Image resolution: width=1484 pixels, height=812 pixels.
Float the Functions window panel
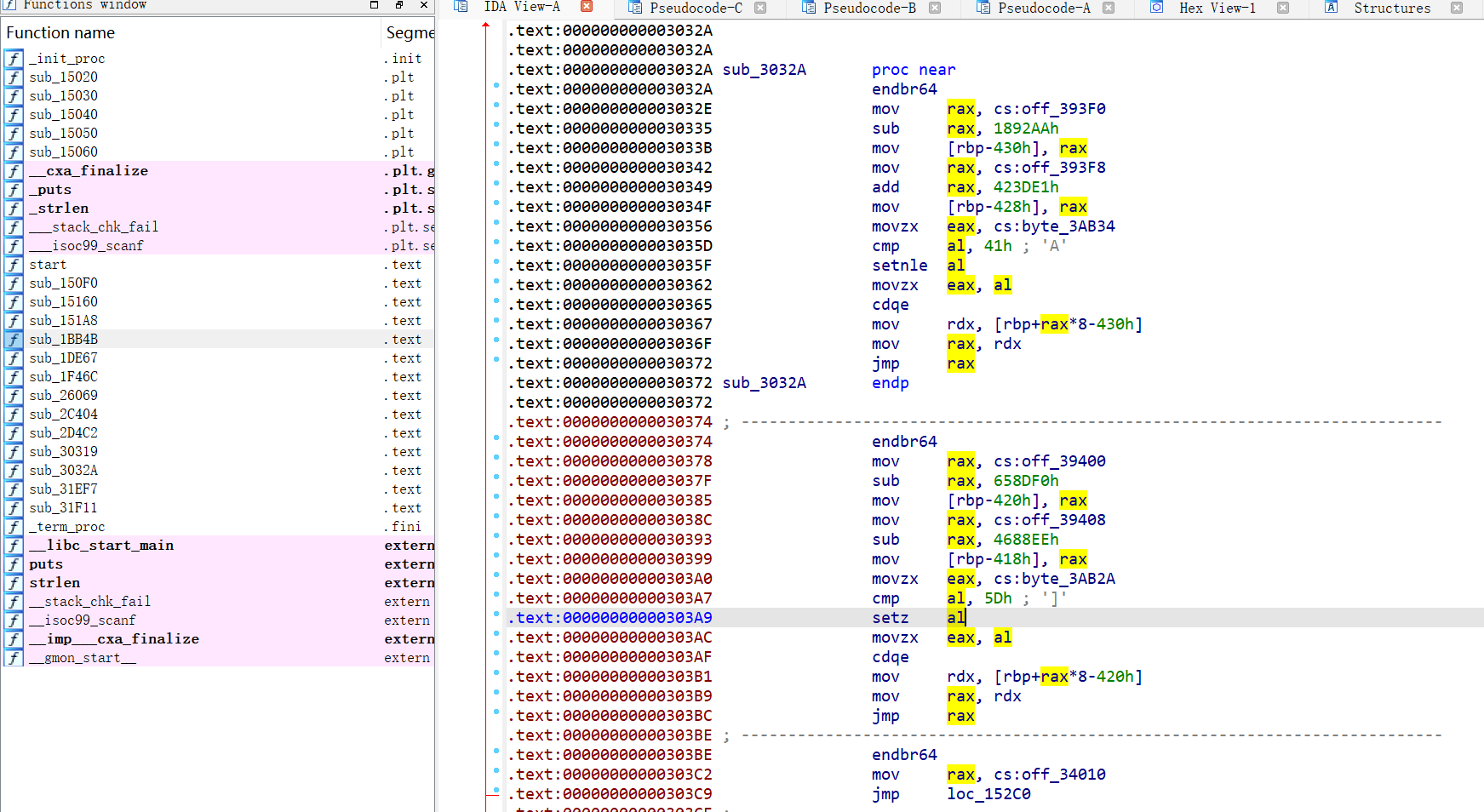click(x=399, y=5)
